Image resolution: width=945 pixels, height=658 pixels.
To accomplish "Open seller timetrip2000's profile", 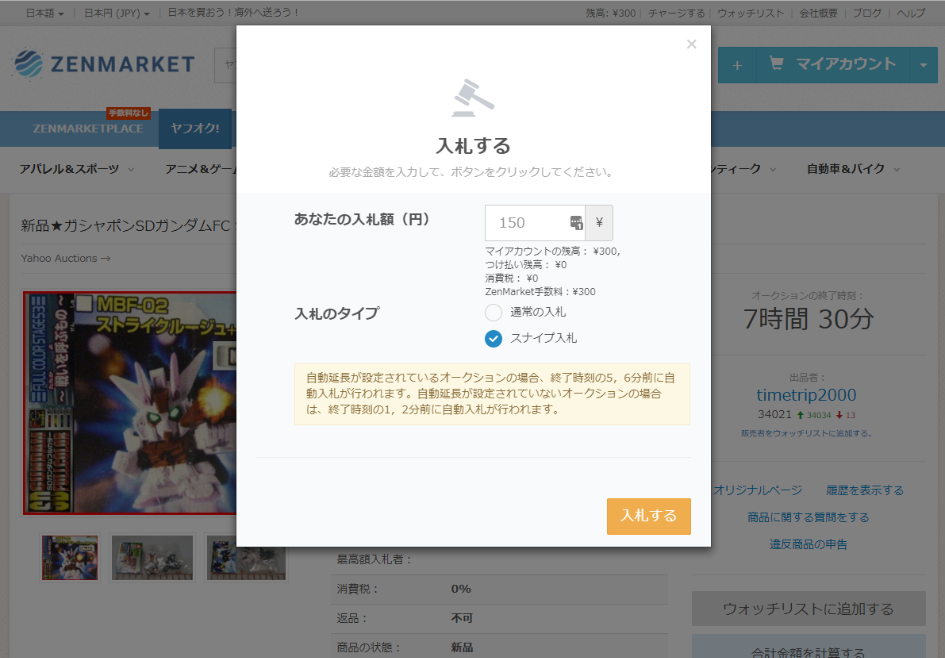I will pos(806,395).
